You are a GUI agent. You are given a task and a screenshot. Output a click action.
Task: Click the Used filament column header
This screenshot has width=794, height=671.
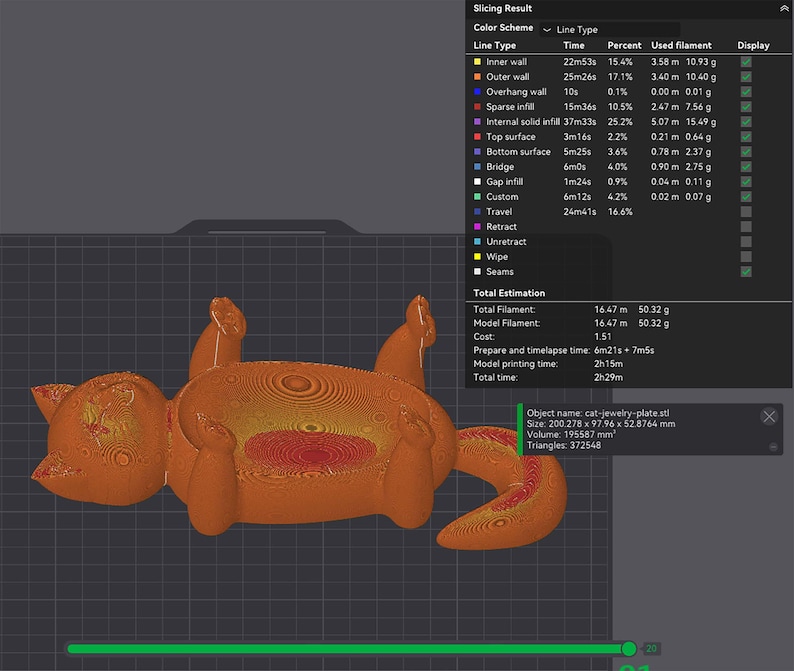[x=681, y=45]
